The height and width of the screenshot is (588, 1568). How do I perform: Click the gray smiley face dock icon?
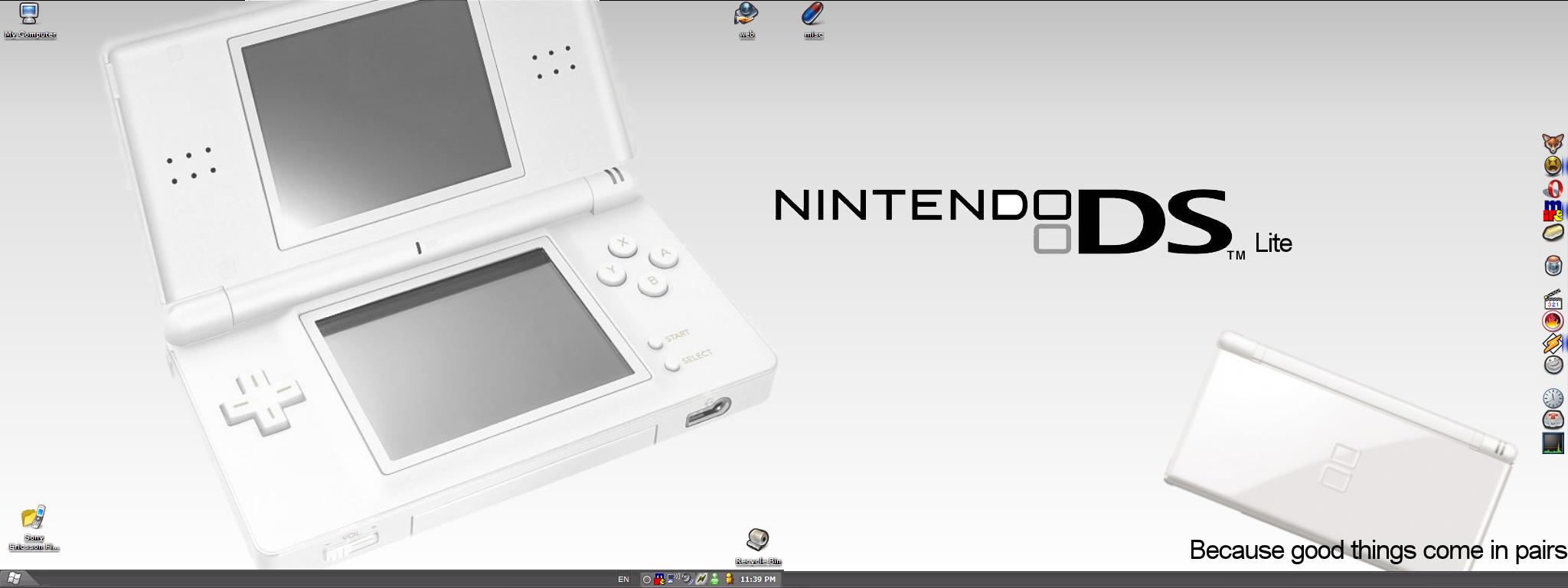(1553, 364)
